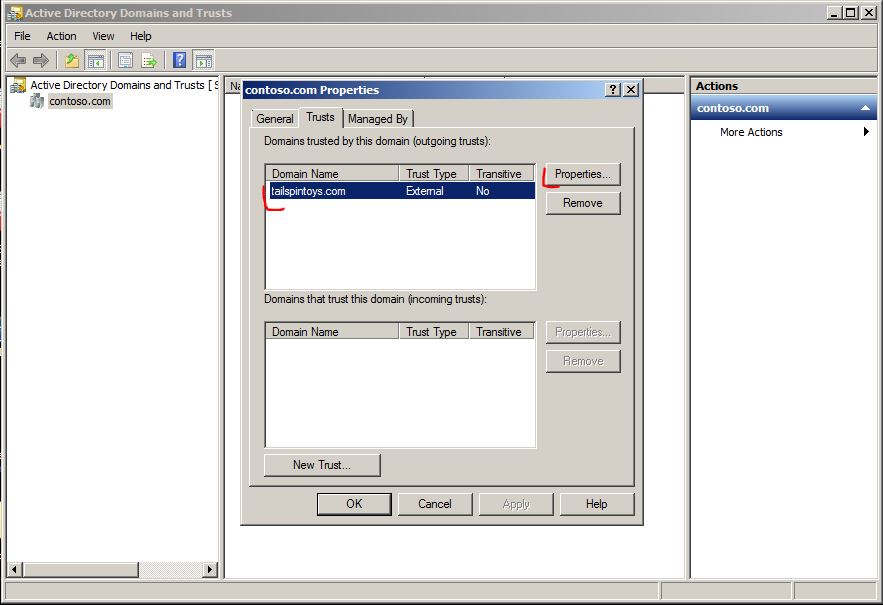This screenshot has height=605, width=883.
Task: Select tailspintoys.com in outgoing trusts list
Action: pos(402,191)
